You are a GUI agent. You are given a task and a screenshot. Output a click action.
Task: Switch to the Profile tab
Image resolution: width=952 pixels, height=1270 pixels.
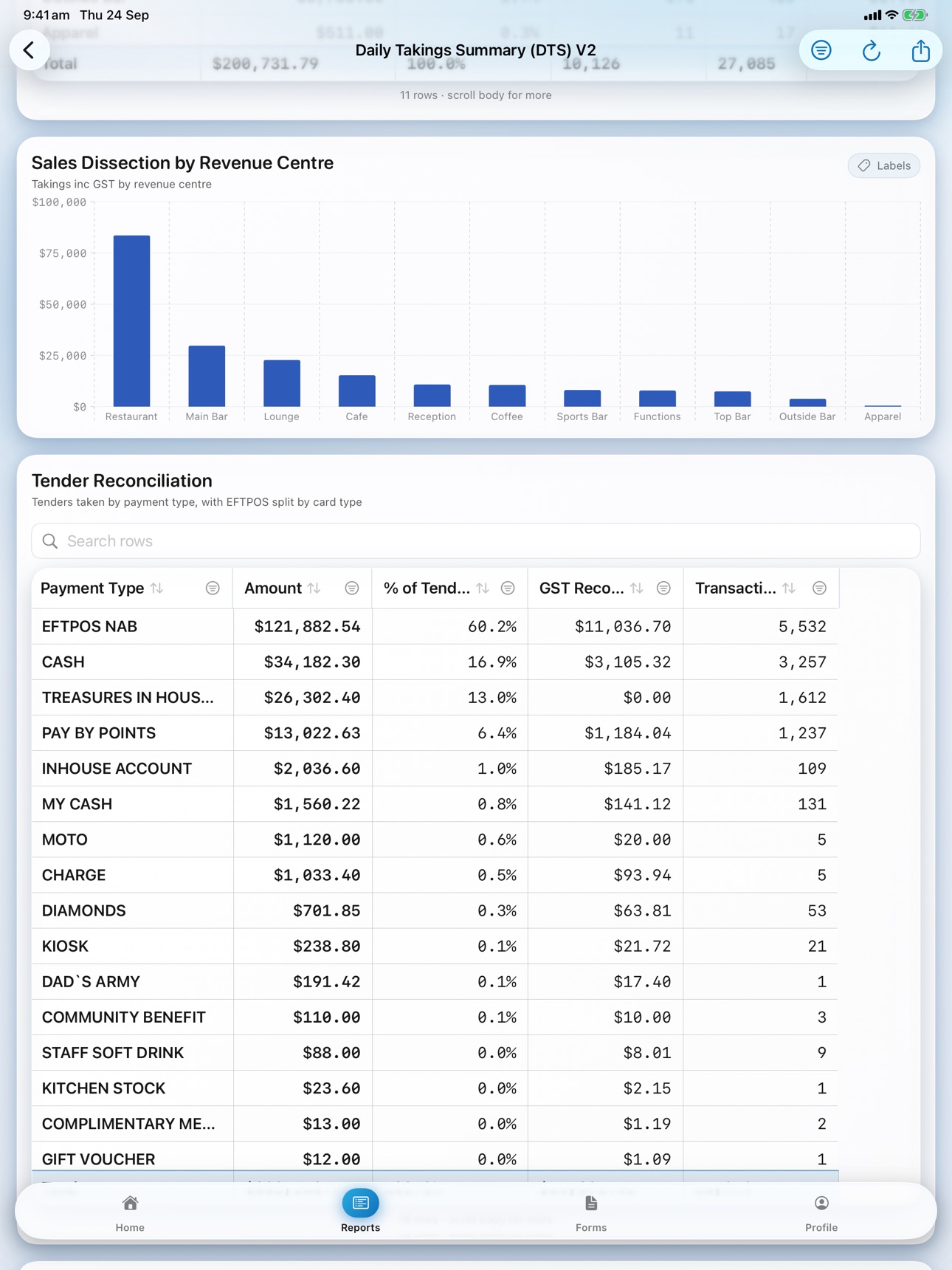(x=821, y=1212)
